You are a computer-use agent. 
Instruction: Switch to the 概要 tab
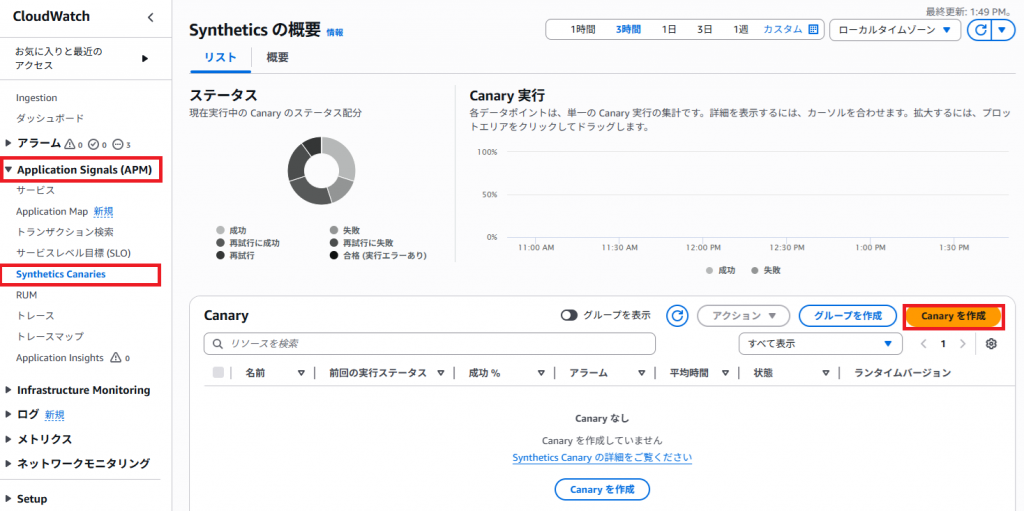click(277, 58)
